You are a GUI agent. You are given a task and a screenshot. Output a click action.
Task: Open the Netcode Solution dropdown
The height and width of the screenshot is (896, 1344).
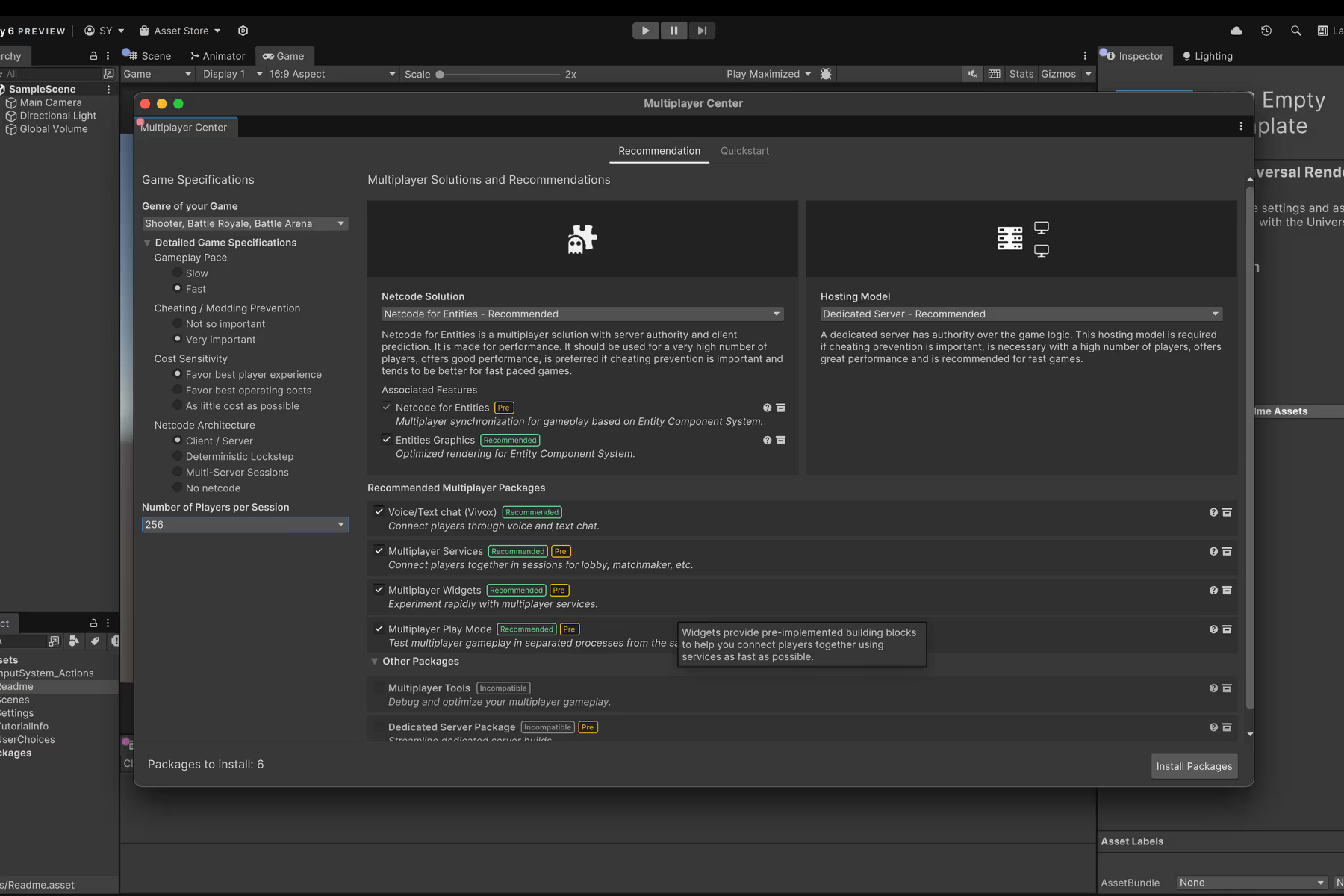pyautogui.click(x=582, y=314)
